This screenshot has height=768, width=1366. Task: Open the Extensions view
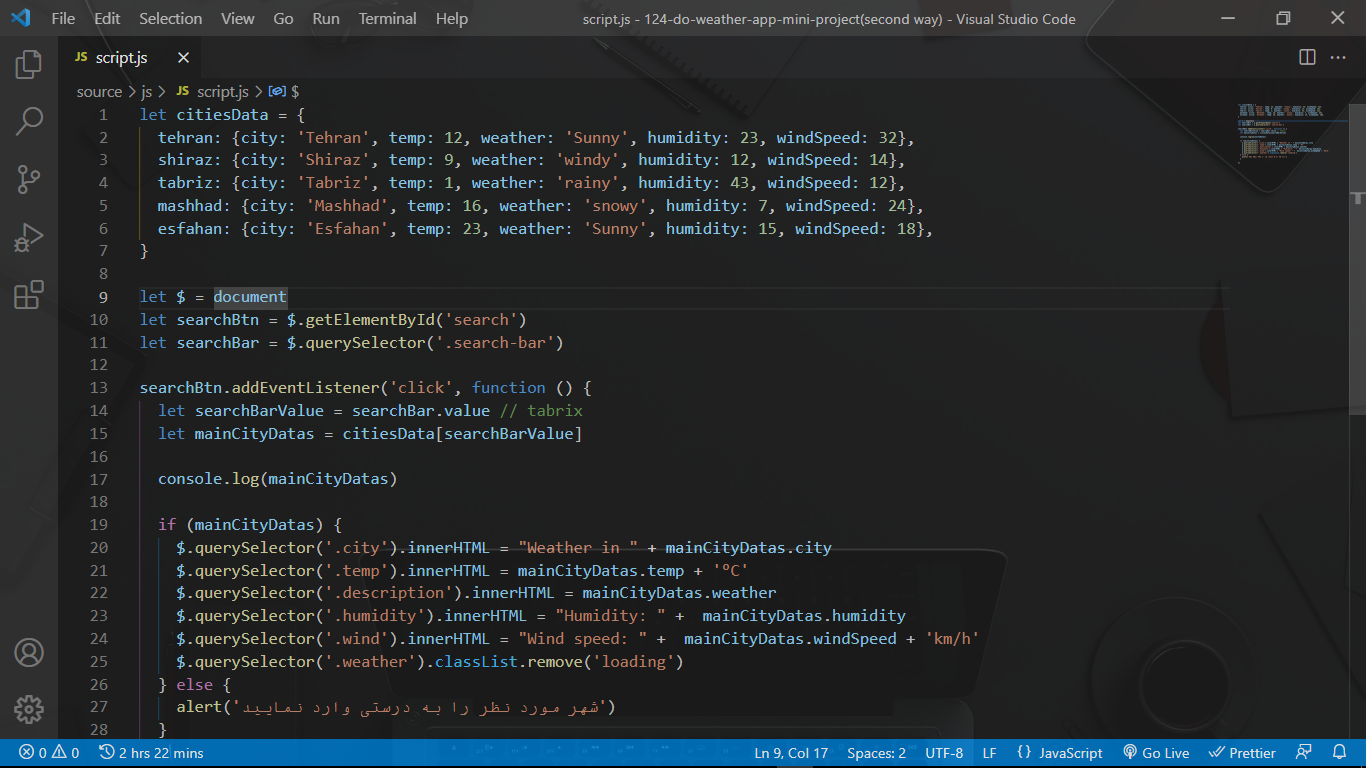29,295
